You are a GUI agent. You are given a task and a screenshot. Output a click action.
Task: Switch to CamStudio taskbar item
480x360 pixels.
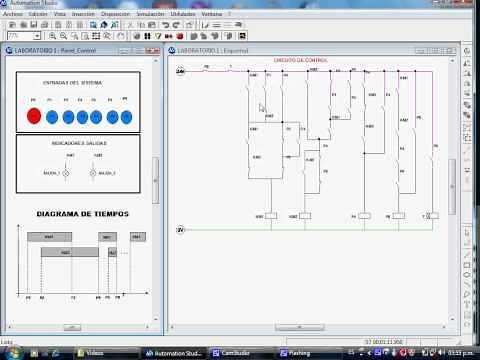click(241, 353)
